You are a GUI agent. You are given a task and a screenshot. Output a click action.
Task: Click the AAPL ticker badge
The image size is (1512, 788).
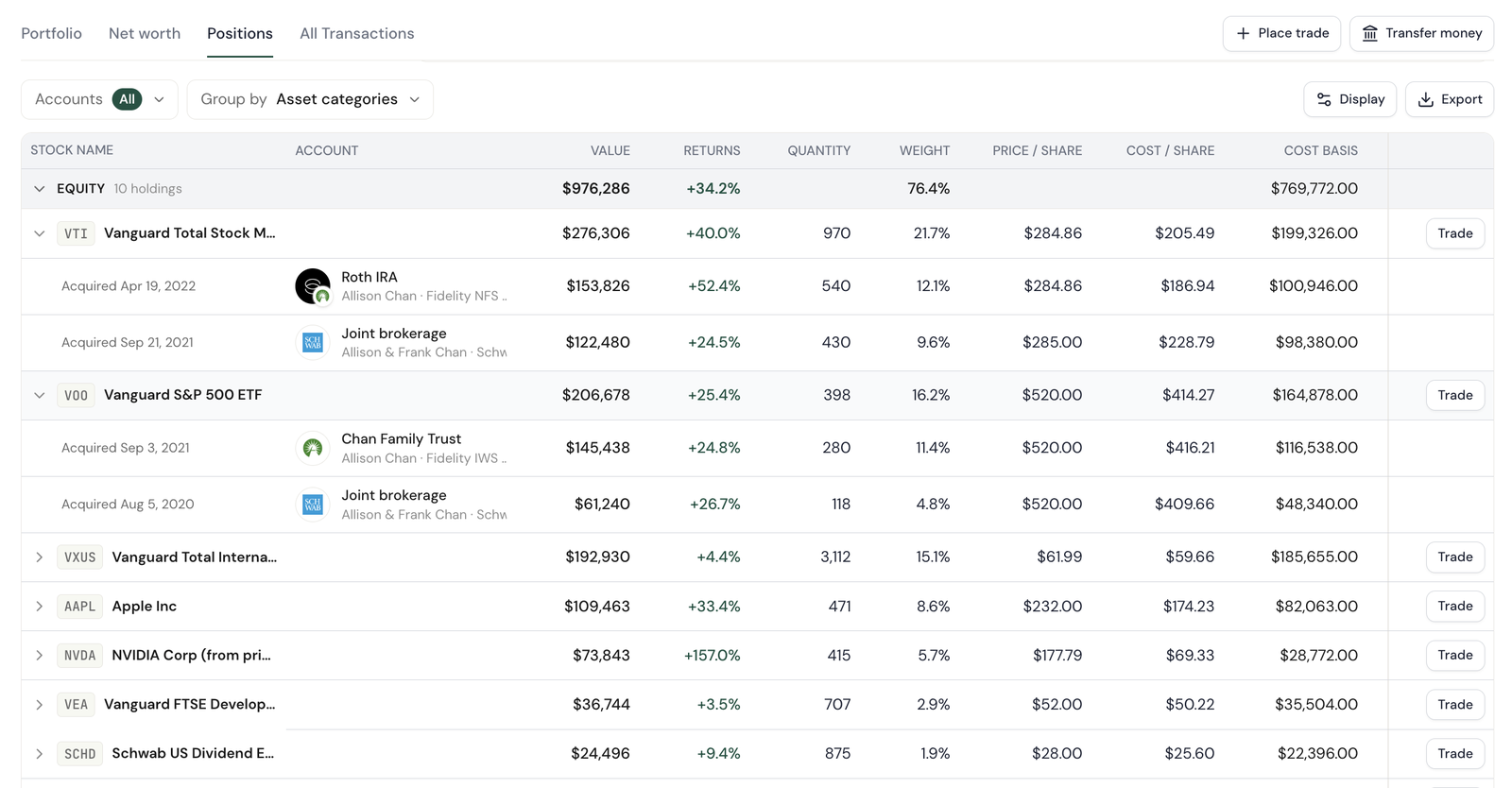point(79,607)
